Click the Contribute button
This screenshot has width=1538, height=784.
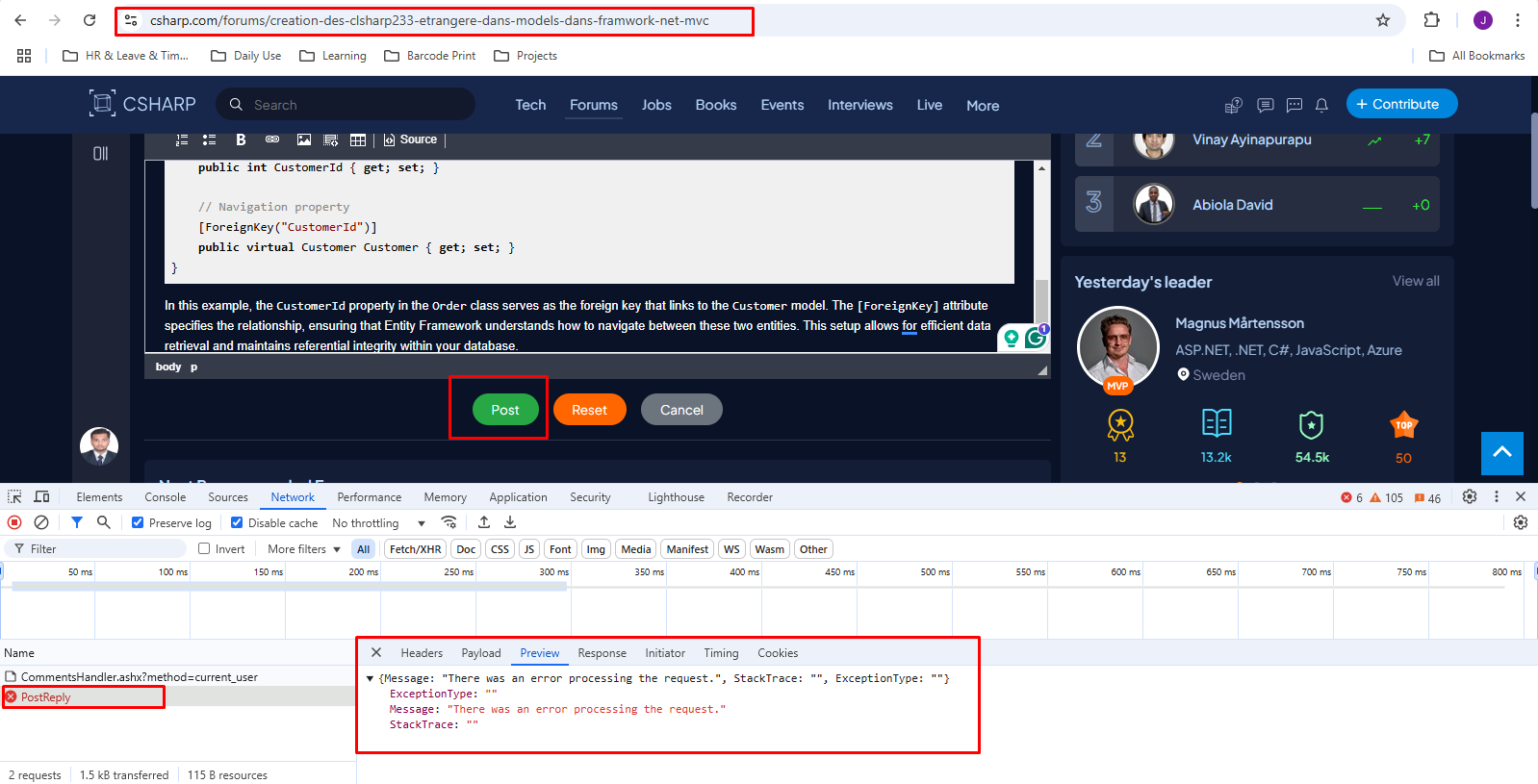coord(1402,104)
